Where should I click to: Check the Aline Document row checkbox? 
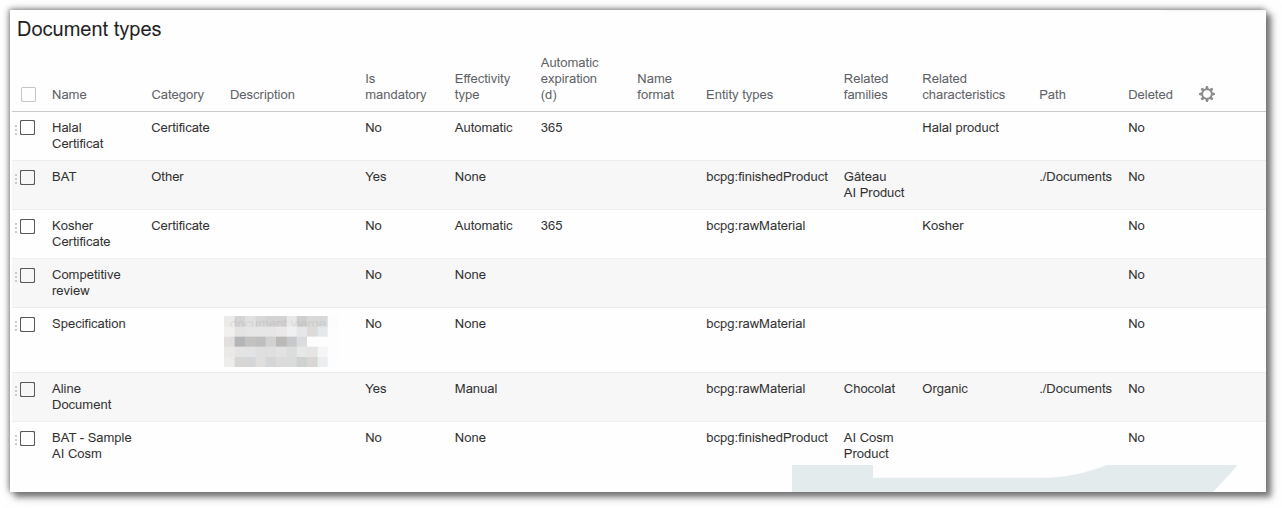click(x=28, y=389)
